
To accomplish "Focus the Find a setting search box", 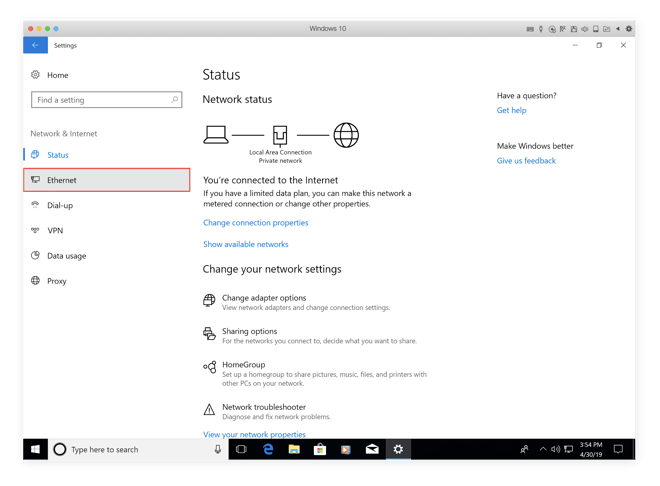I will click(x=106, y=100).
